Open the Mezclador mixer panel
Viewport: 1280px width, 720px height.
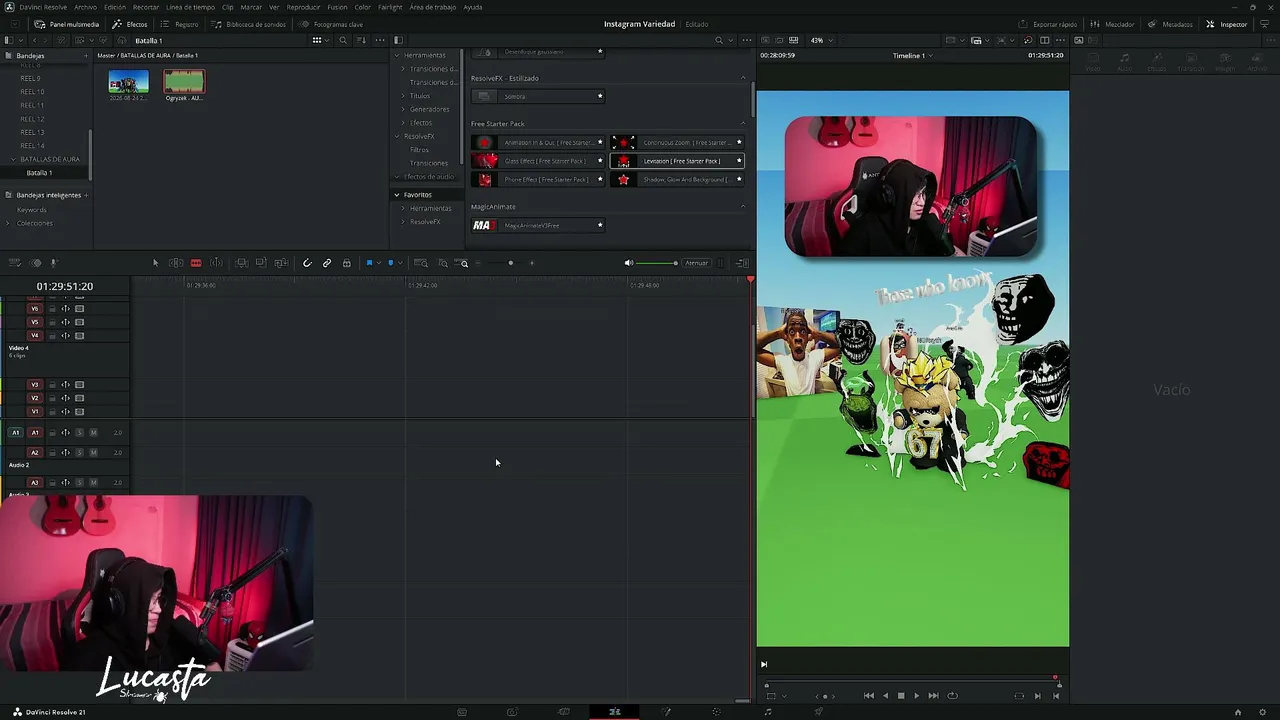pyautogui.click(x=1113, y=24)
